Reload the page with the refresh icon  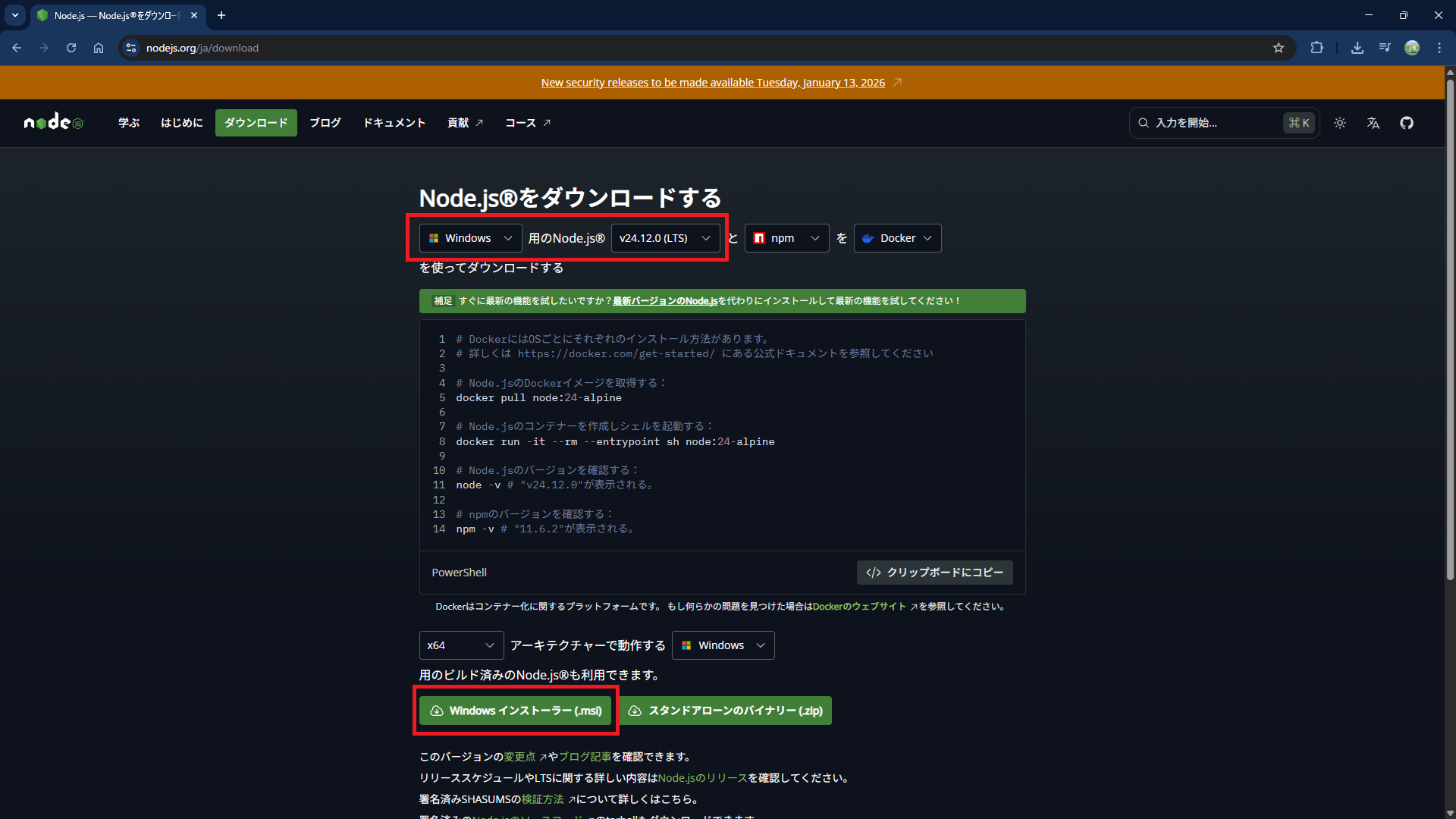pos(71,47)
